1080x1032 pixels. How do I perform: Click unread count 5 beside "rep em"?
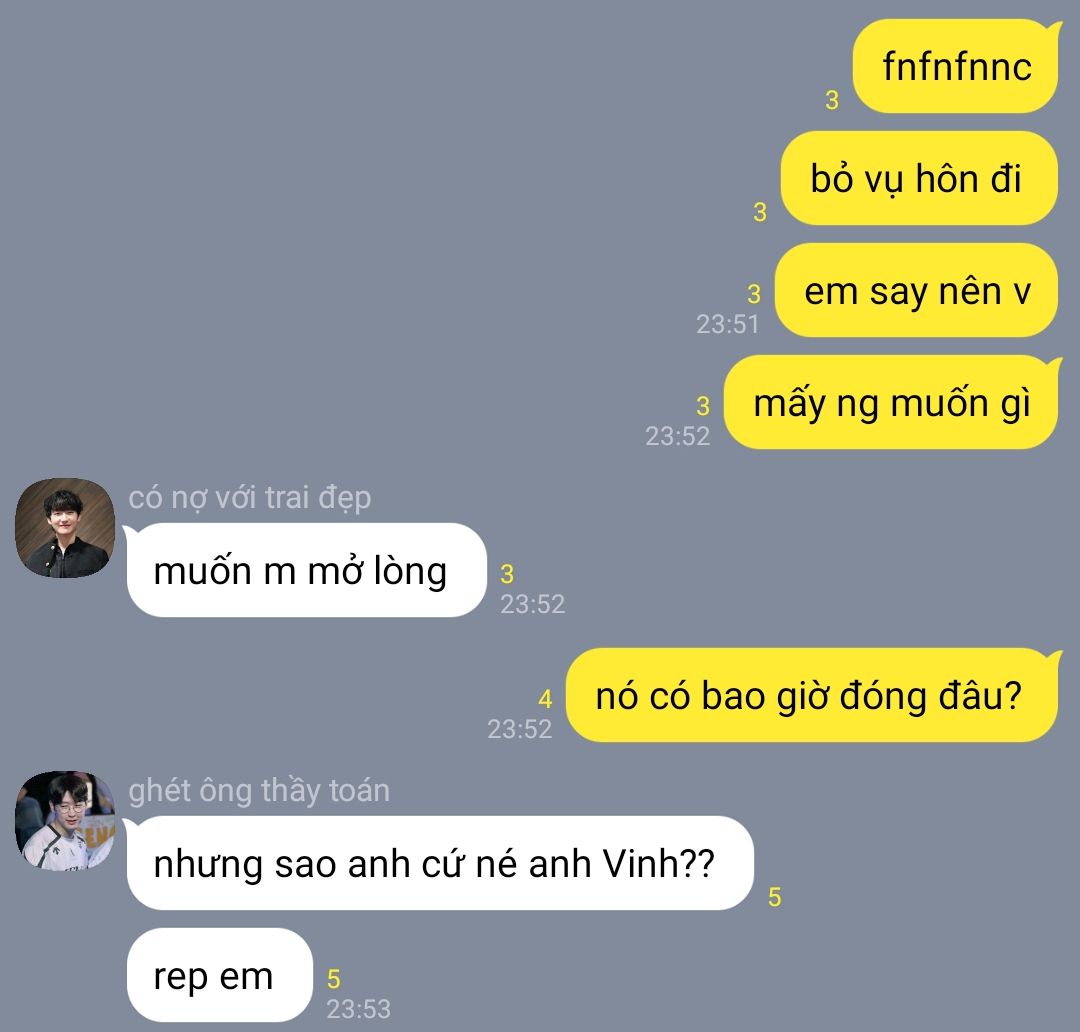click(334, 979)
